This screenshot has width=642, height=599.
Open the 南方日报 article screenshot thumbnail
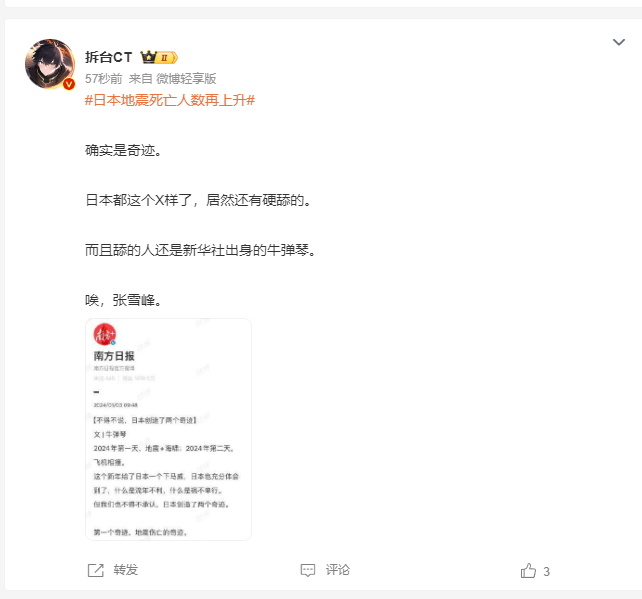[x=168, y=429]
